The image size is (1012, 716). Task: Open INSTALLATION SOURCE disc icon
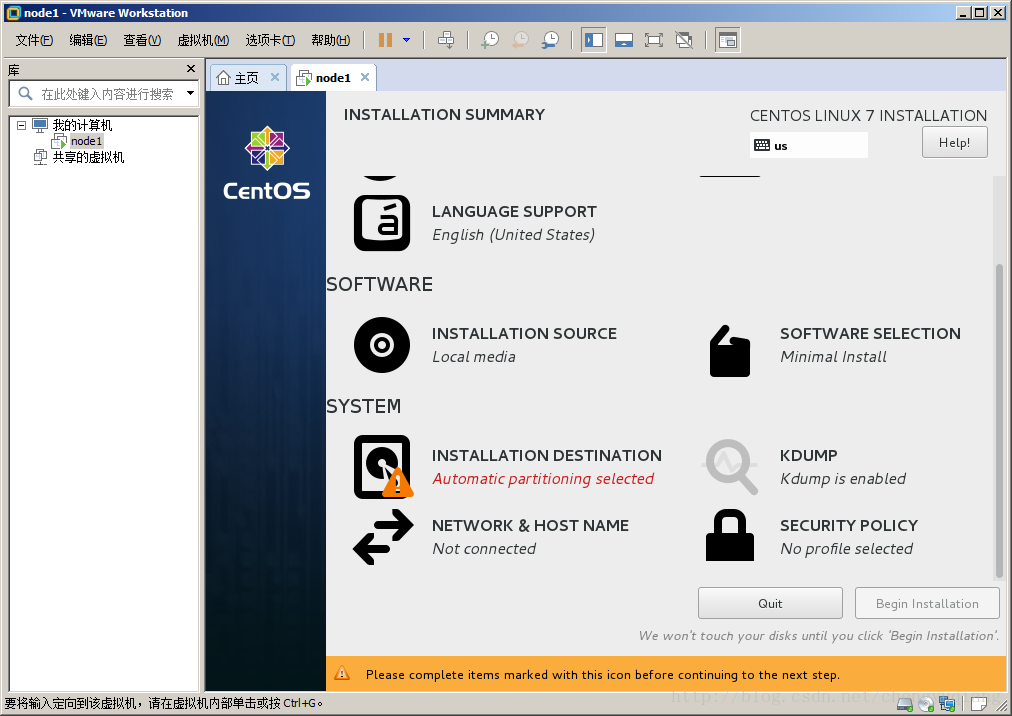click(382, 345)
